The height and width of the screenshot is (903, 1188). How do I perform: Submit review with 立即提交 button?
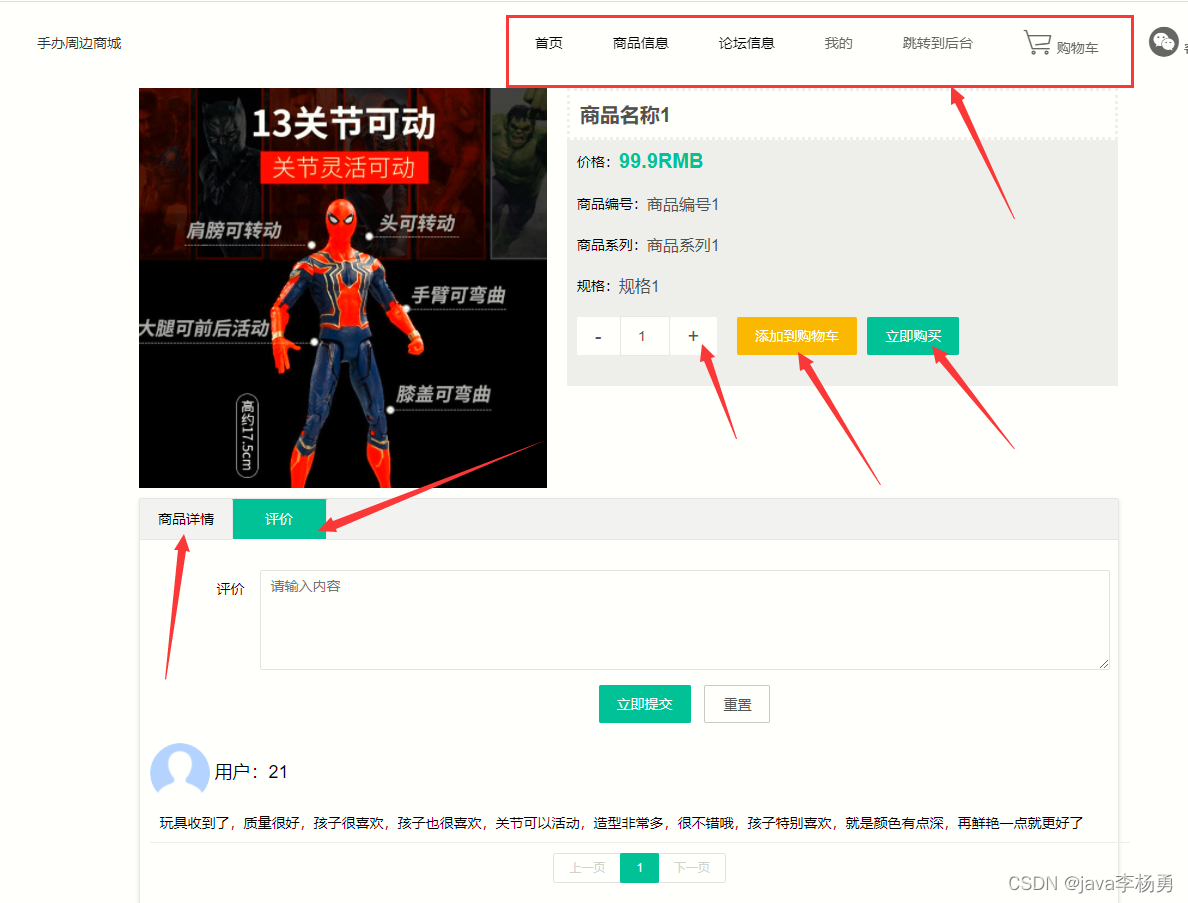click(x=645, y=704)
